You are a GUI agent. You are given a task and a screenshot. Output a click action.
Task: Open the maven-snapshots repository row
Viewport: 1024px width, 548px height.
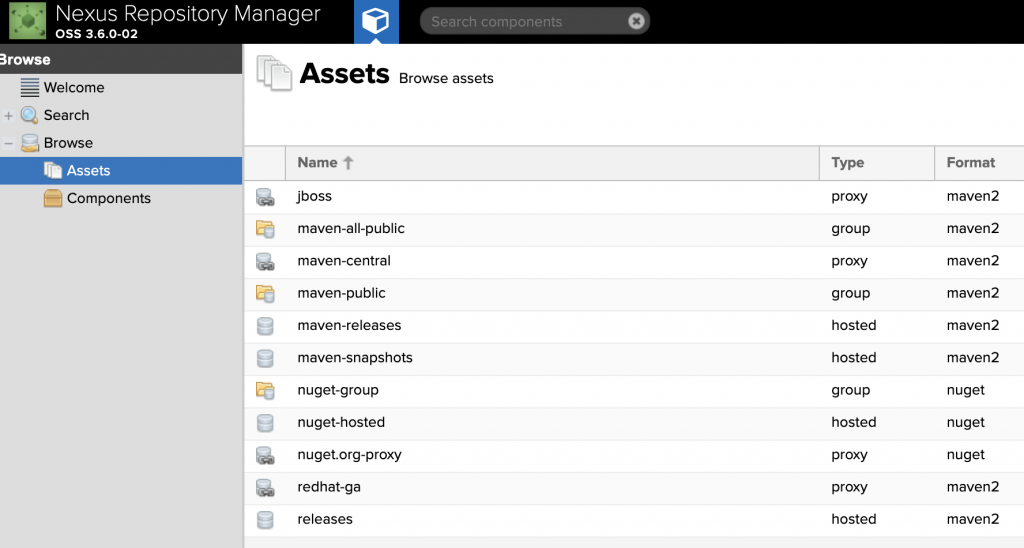(x=355, y=358)
